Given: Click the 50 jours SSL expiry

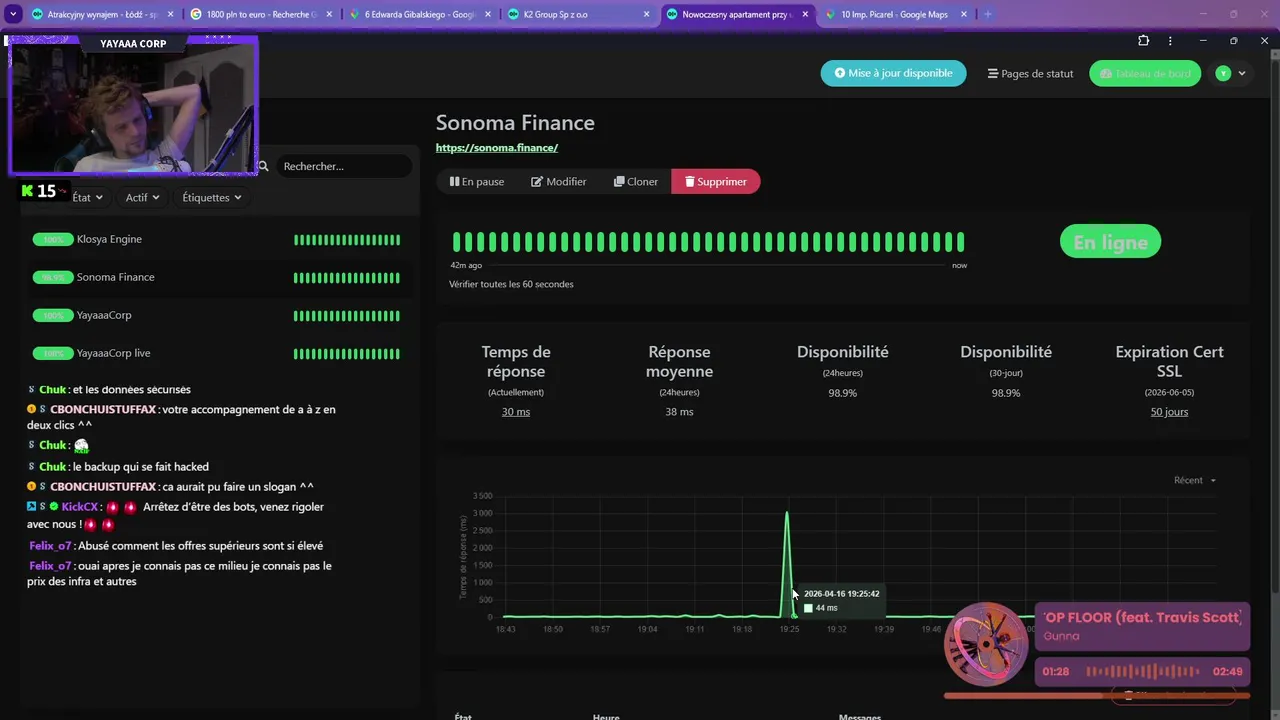Looking at the screenshot, I should [x=1169, y=412].
